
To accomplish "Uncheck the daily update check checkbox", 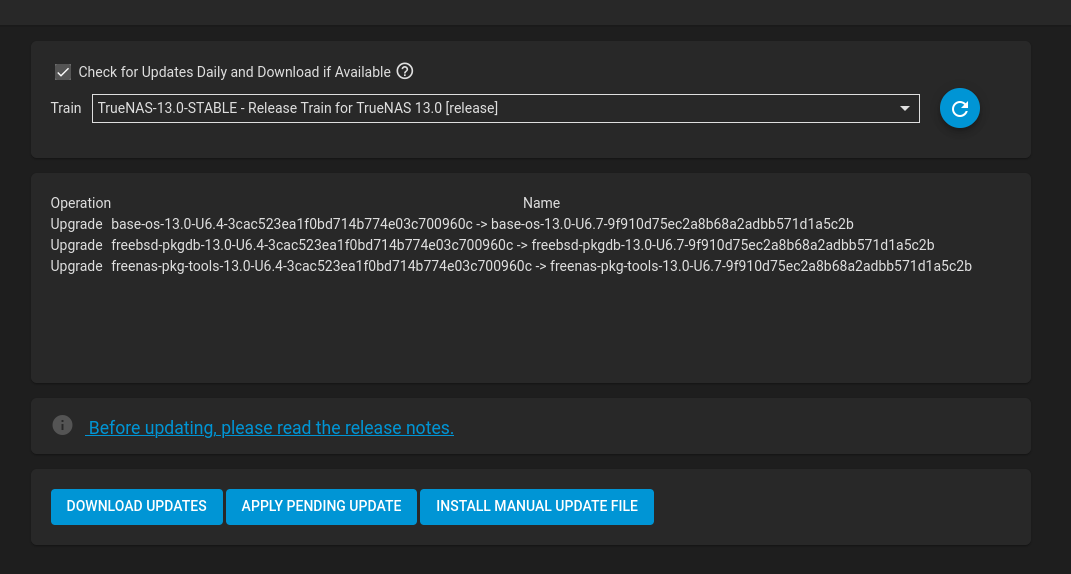I will (x=63, y=72).
